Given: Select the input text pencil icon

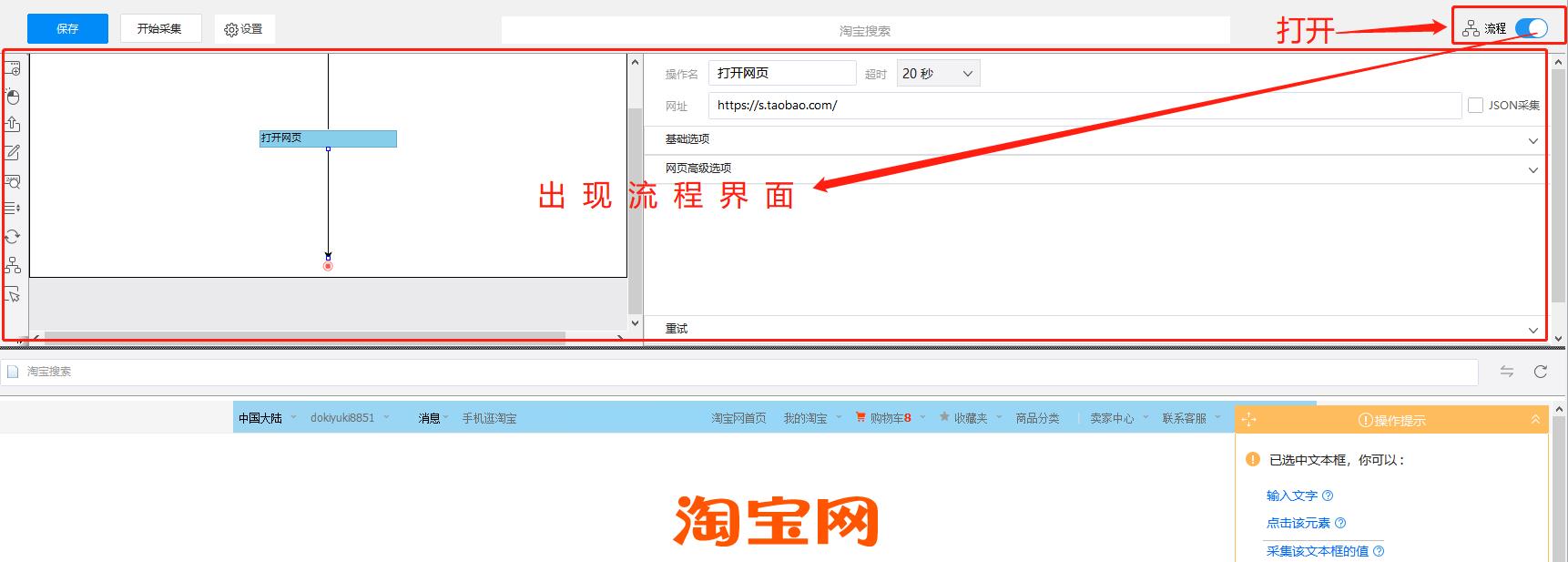Looking at the screenshot, I should pyautogui.click(x=13, y=152).
